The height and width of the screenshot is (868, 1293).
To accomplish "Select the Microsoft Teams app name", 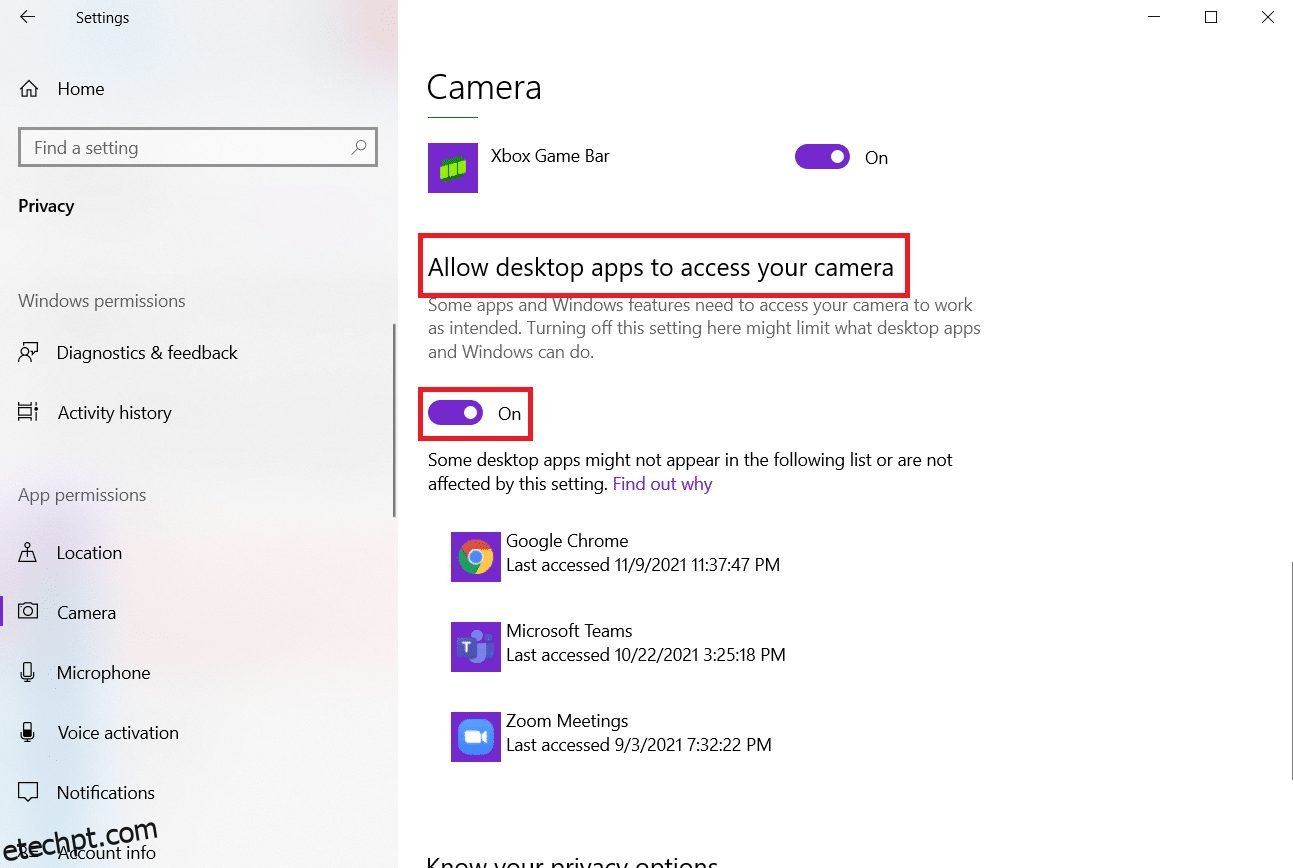I will tap(569, 631).
